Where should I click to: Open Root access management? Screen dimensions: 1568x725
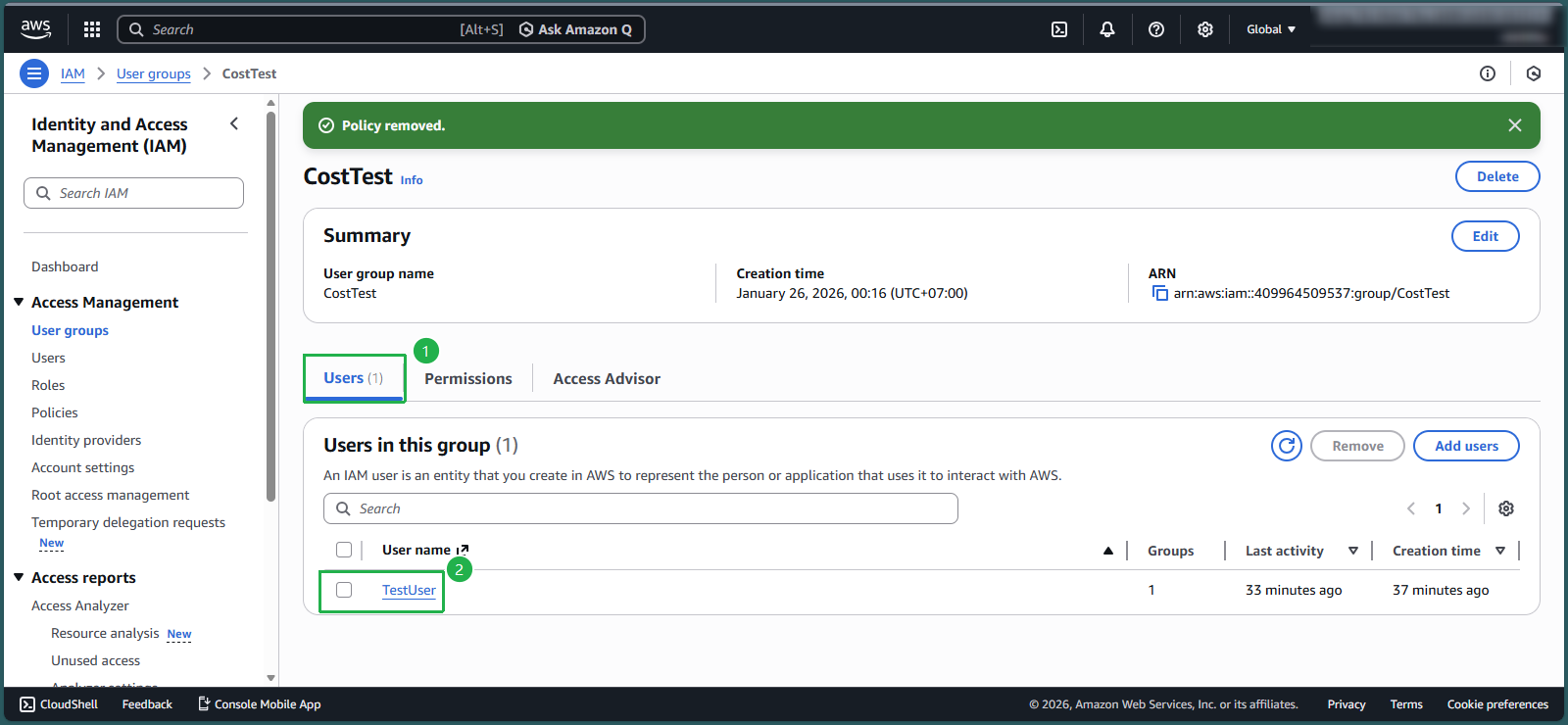pos(111,495)
